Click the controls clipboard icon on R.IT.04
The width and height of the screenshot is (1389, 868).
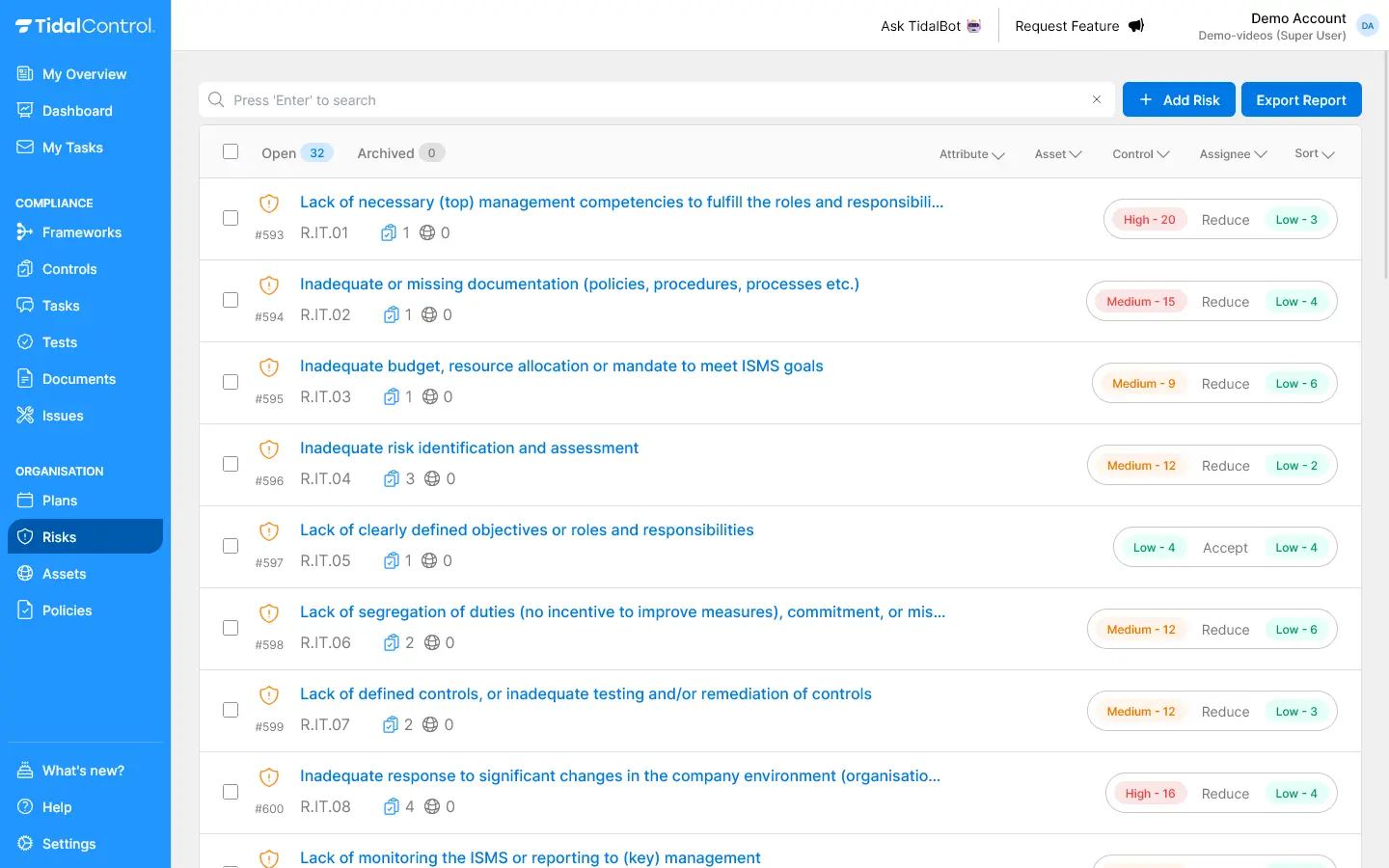click(x=391, y=479)
